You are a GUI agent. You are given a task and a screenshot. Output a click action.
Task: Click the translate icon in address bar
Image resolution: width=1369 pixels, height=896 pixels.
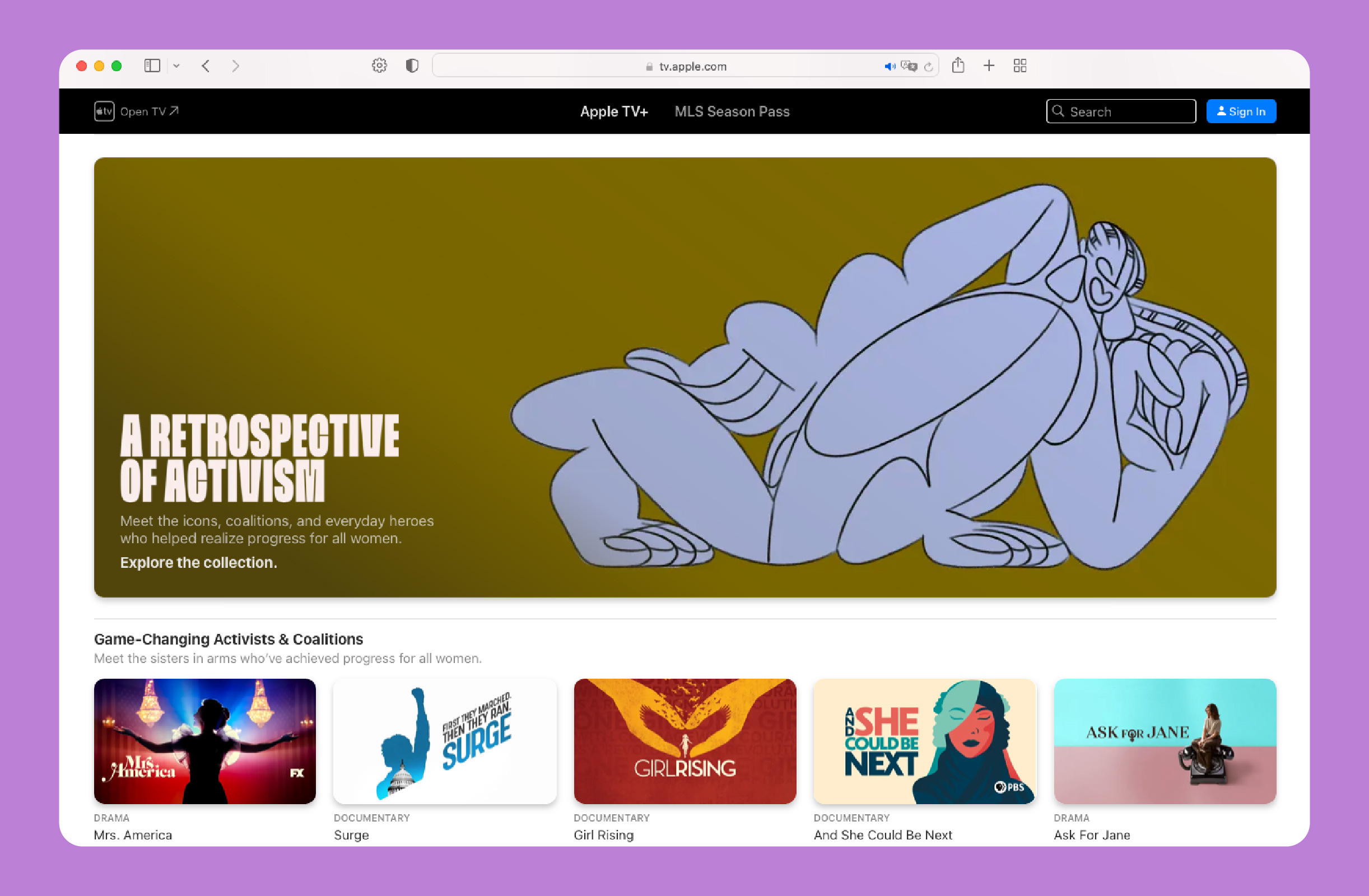[x=909, y=66]
